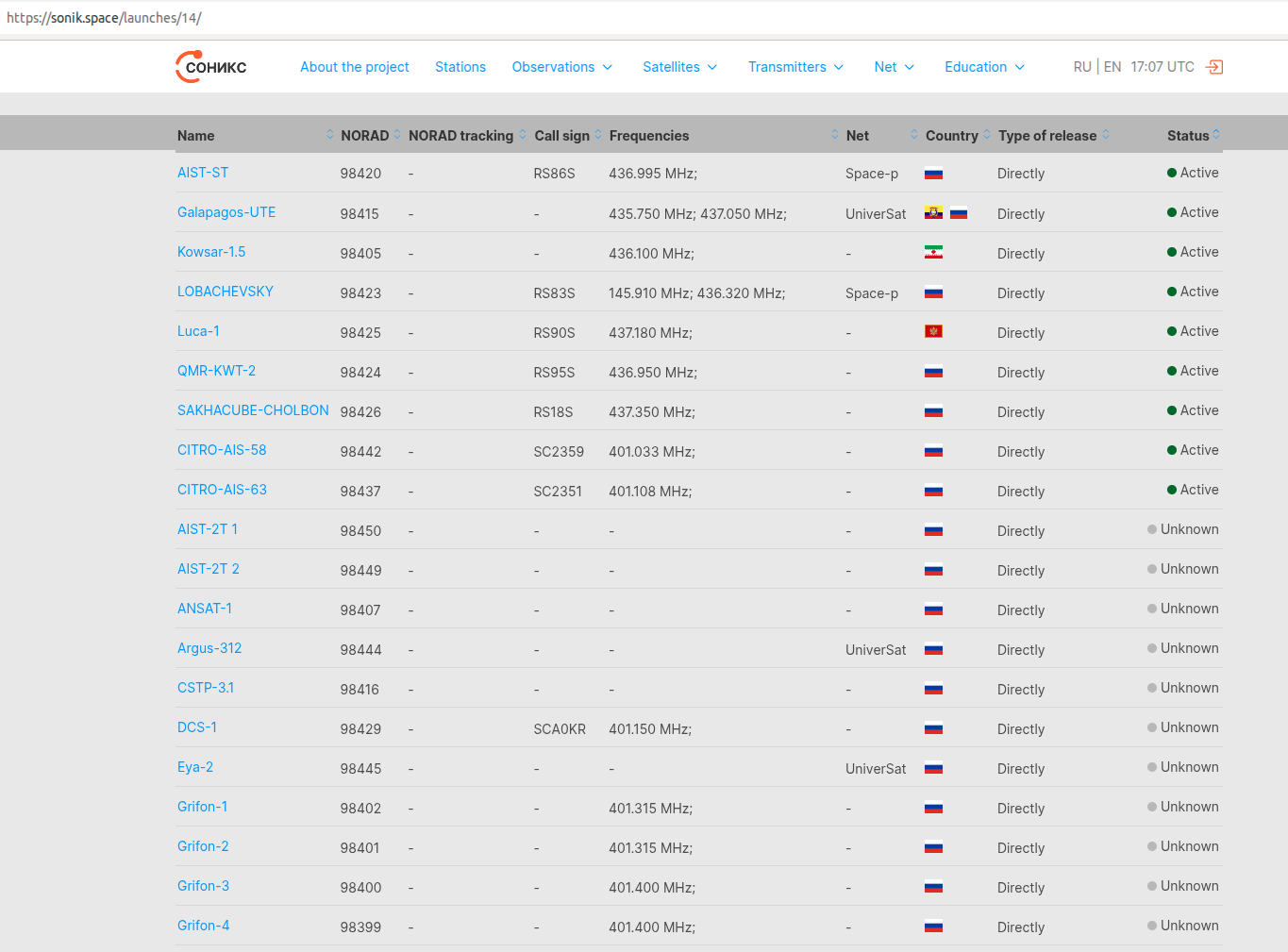Open the Satellites dropdown menu
The width and height of the screenshot is (1288, 952).
(x=679, y=67)
